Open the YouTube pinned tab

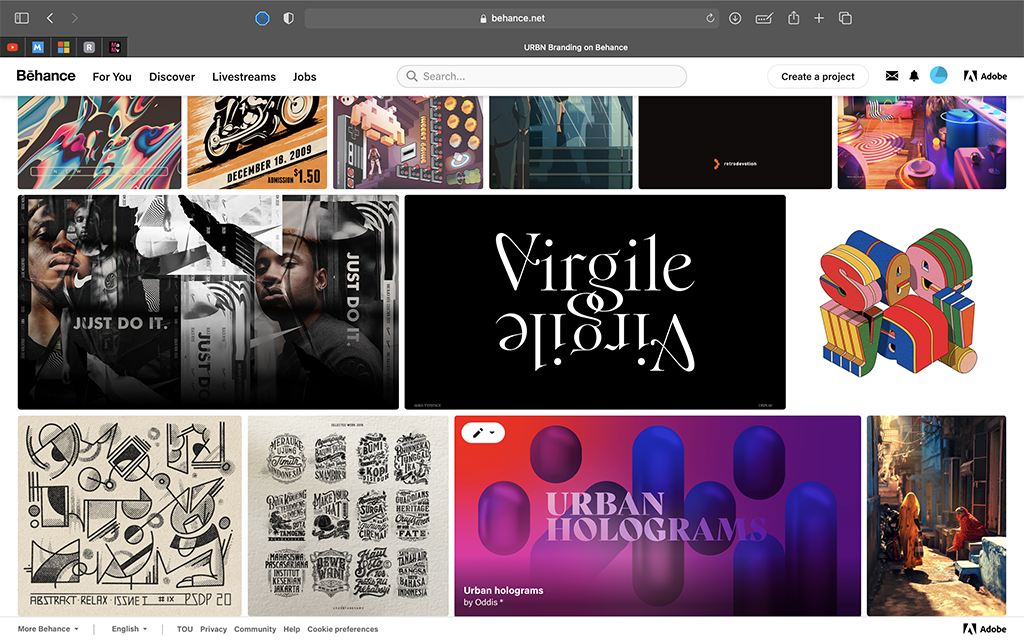point(12,47)
